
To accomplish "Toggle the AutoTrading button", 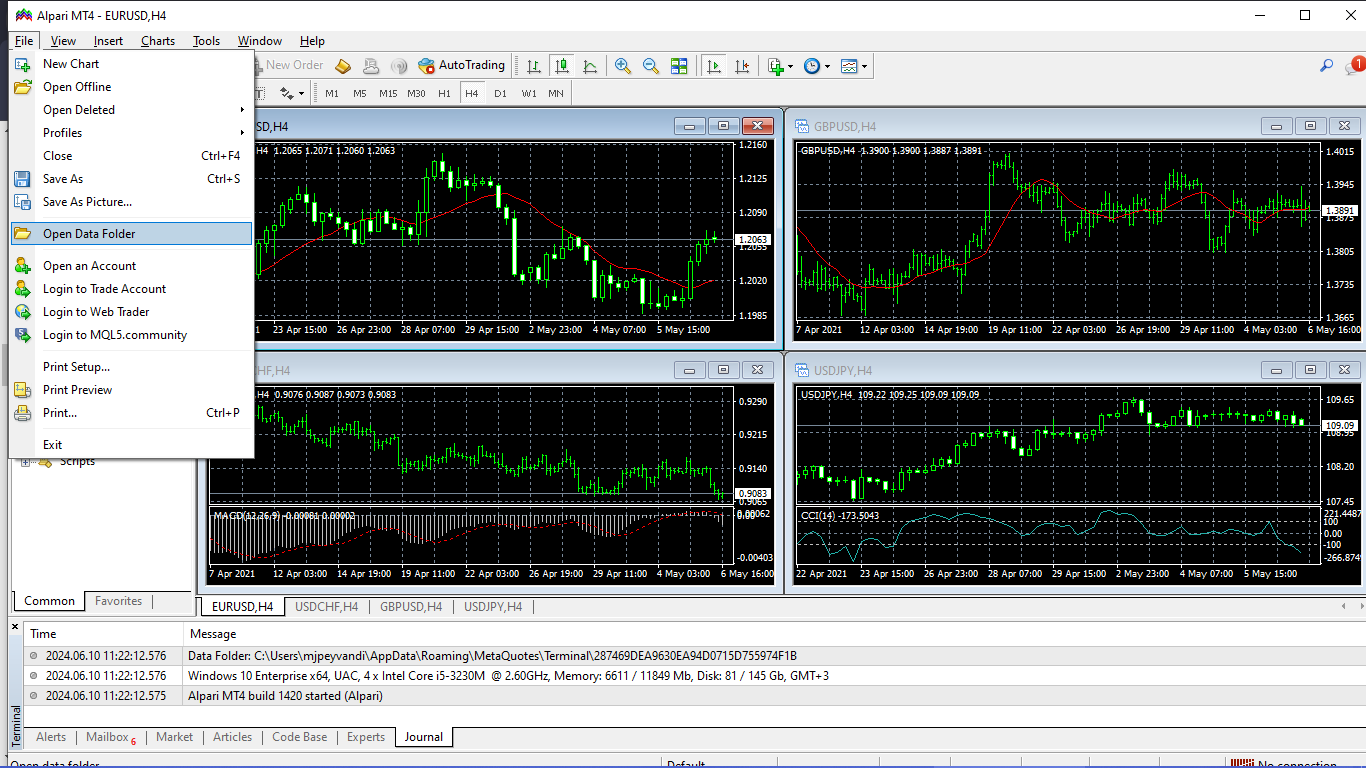I will click(462, 66).
